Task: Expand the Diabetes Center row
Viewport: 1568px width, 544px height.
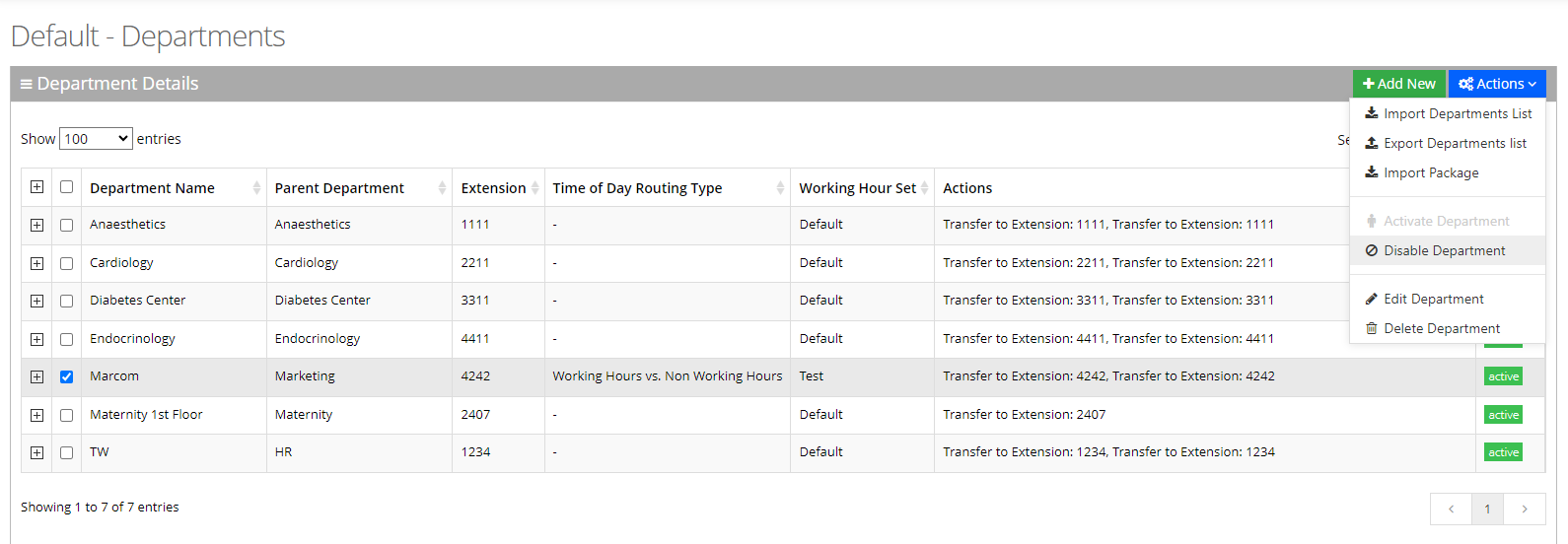Action: (36, 301)
